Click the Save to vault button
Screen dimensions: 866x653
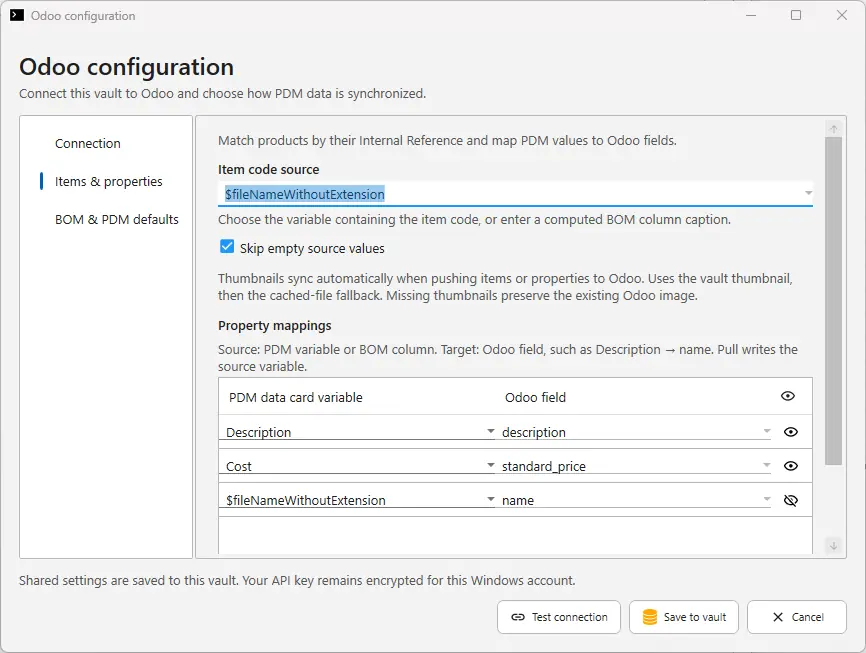(x=684, y=617)
